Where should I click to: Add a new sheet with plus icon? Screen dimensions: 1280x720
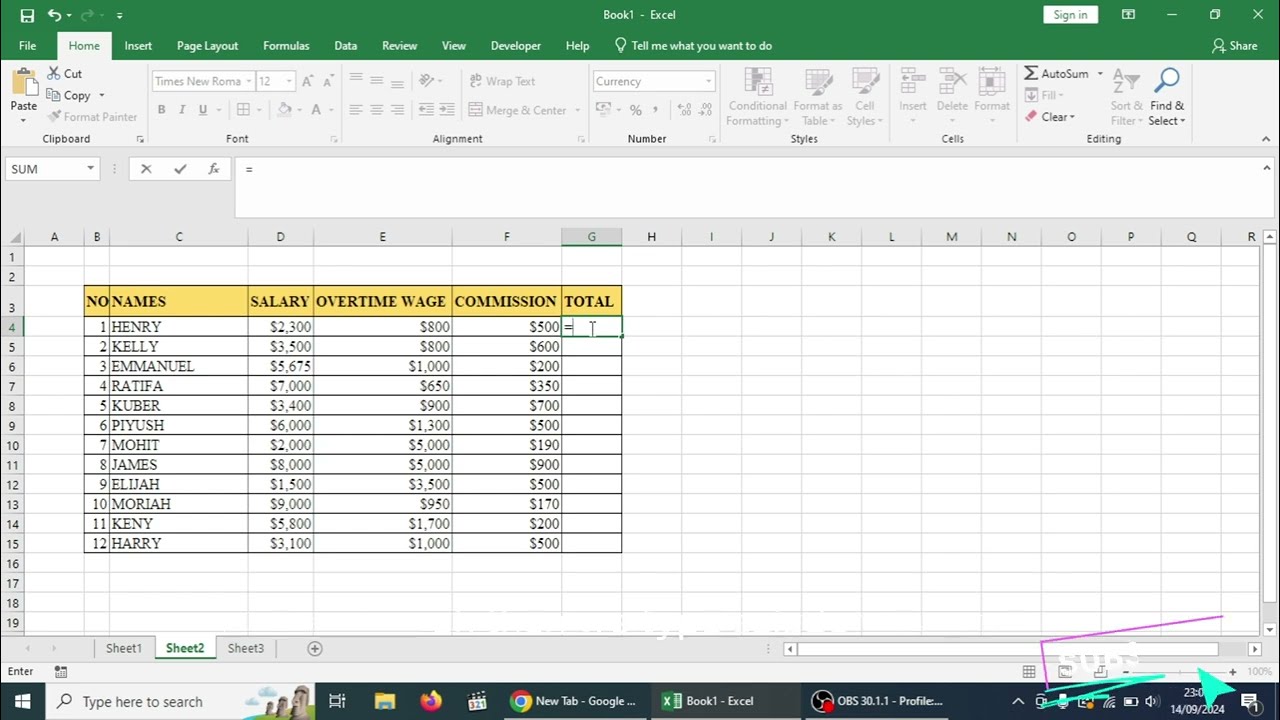[x=314, y=648]
